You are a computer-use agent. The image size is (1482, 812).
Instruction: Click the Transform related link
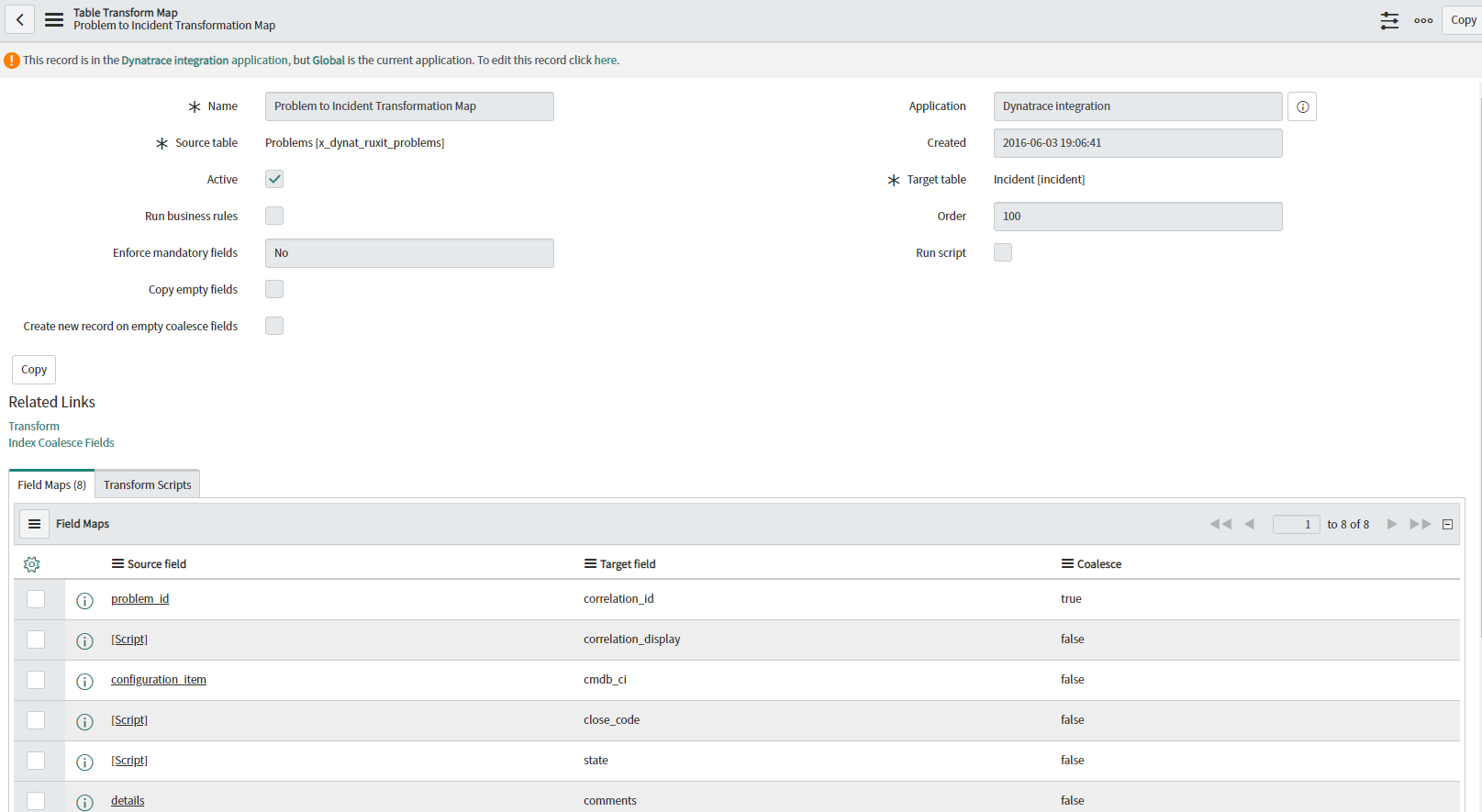[34, 426]
